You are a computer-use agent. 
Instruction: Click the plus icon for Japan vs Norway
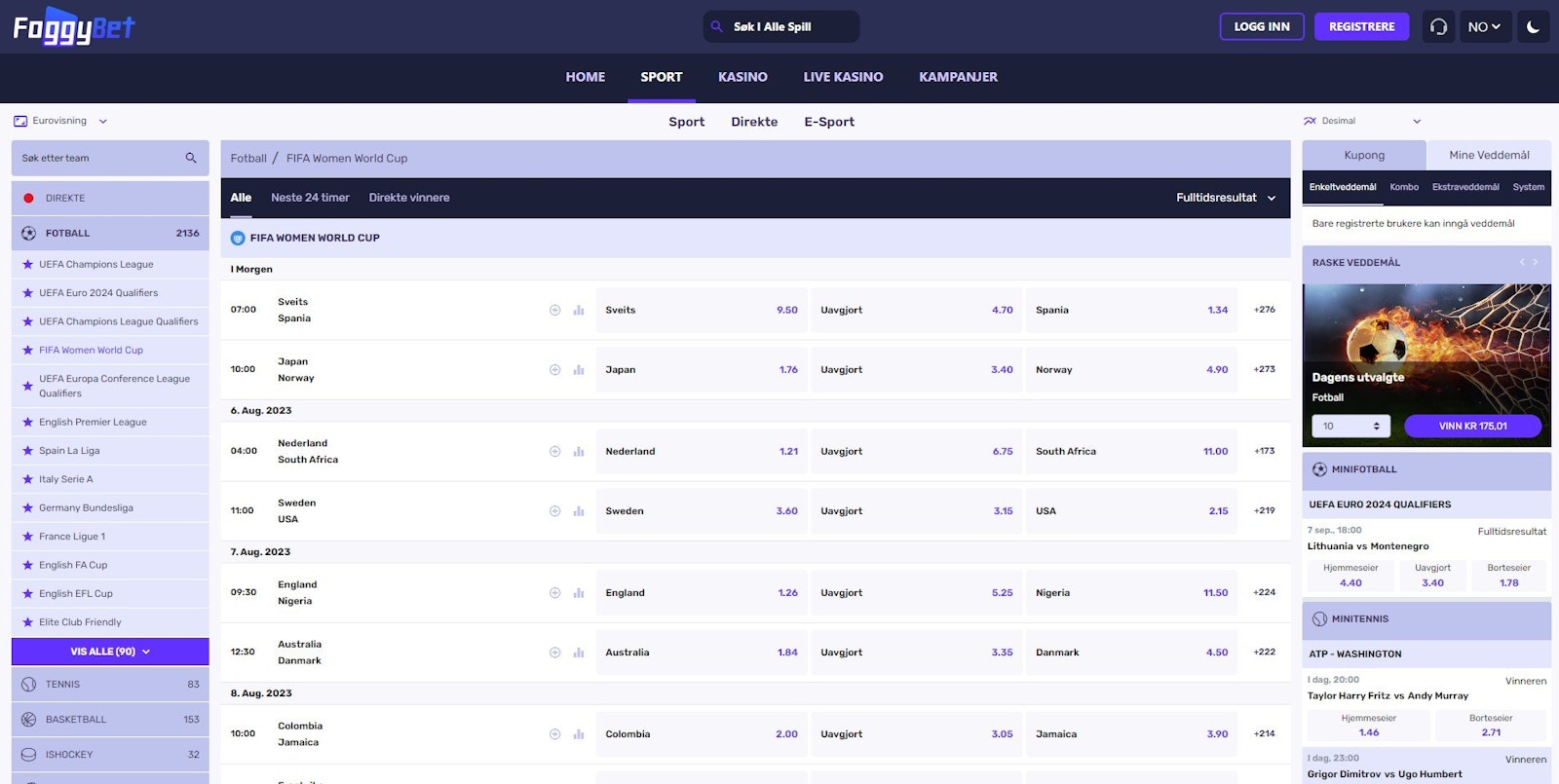click(554, 369)
